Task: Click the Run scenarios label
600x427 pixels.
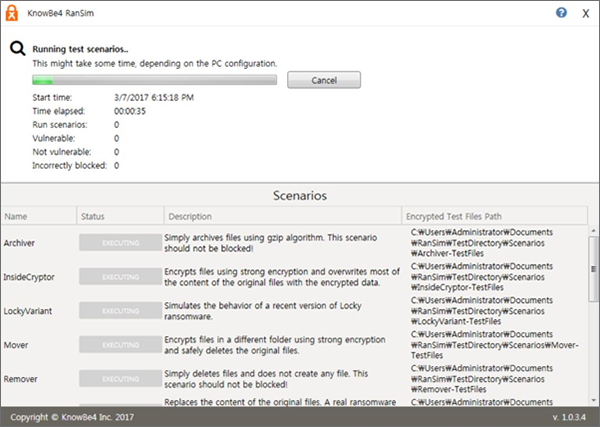Action: tap(60, 125)
